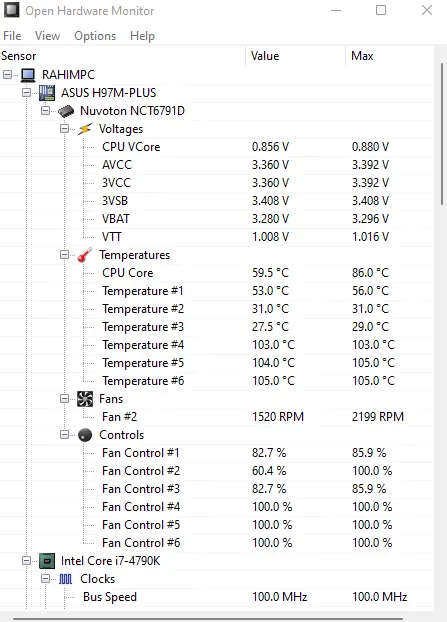Click the vertical scrollbar thumb
Image resolution: width=447 pixels, height=622 pixels.
coord(442,134)
